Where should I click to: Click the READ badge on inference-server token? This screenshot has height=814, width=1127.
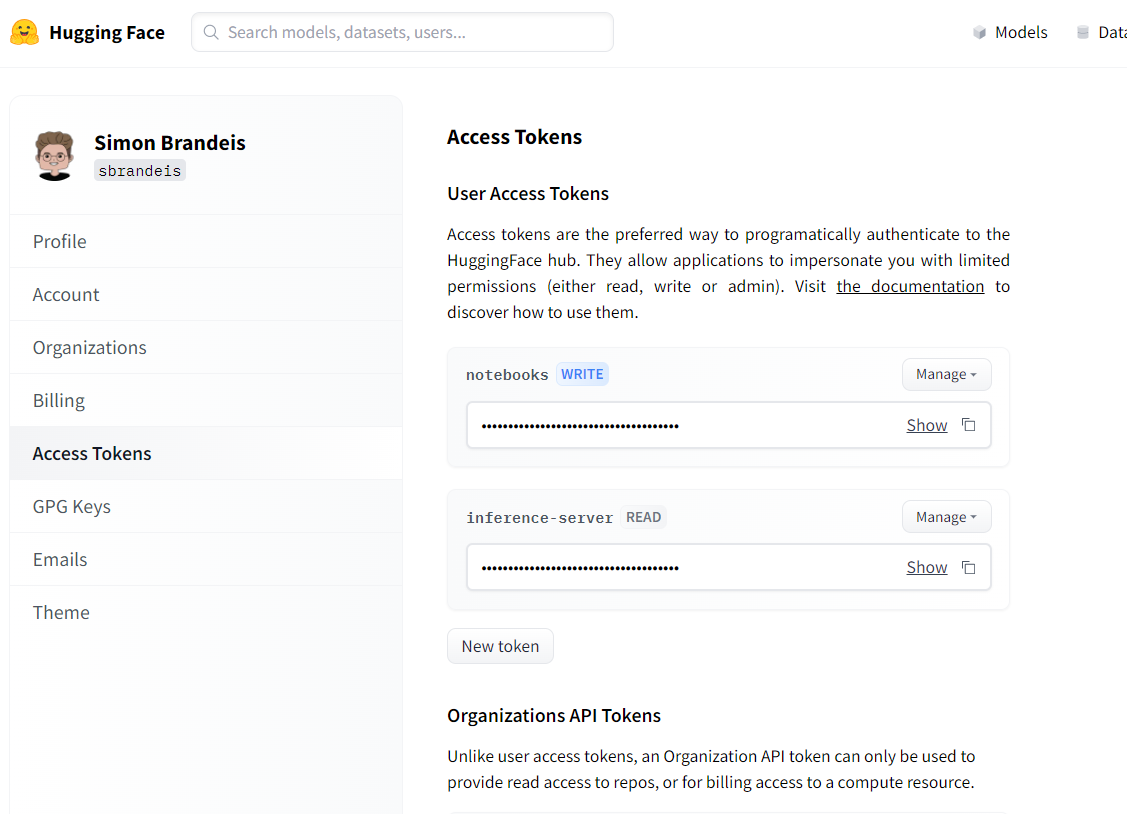[x=643, y=517]
